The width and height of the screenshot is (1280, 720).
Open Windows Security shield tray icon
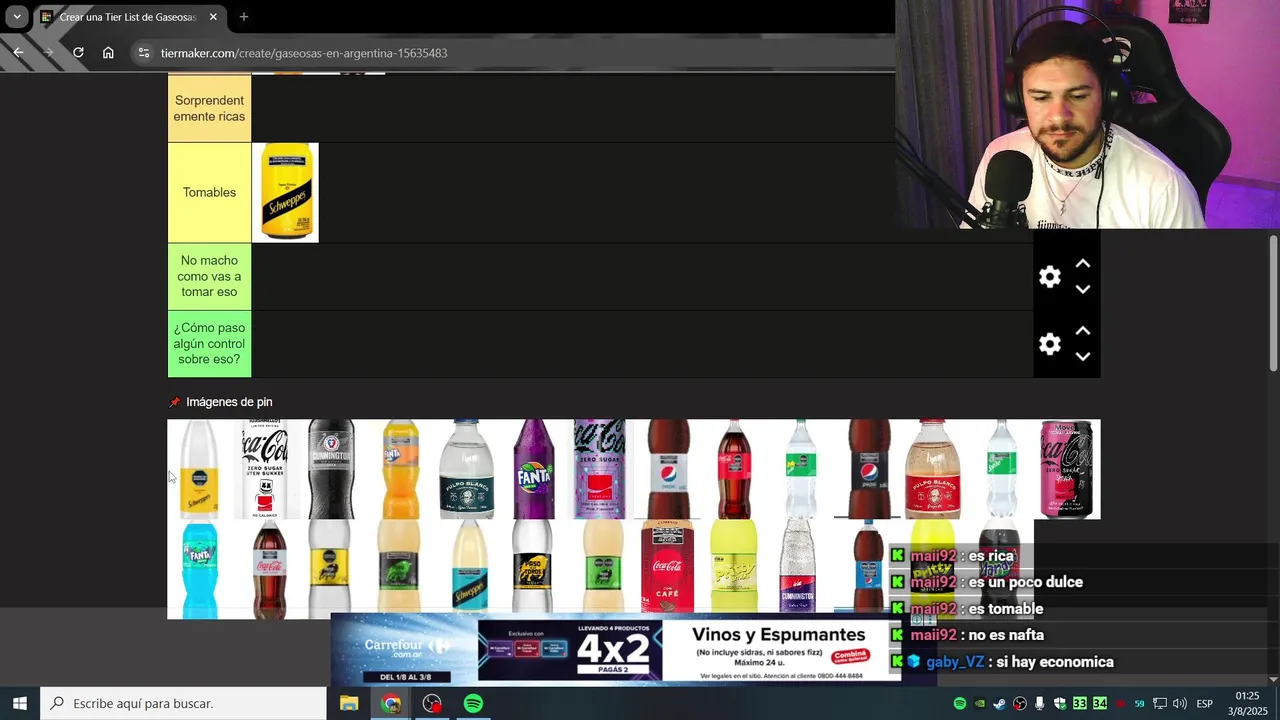[x=1060, y=704]
